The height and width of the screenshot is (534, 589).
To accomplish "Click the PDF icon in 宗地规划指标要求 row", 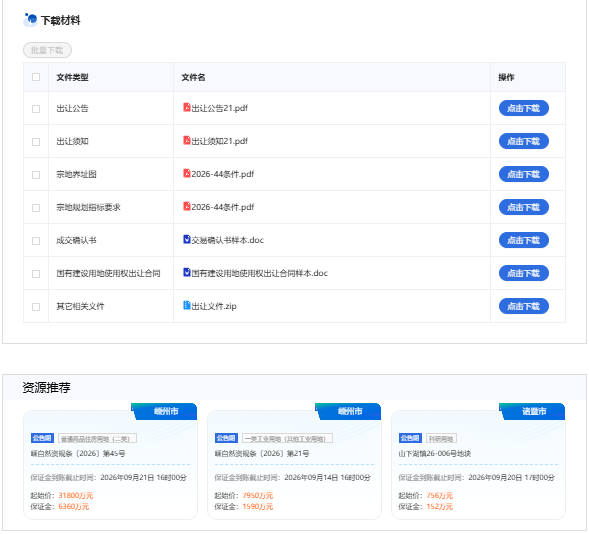I will click(187, 206).
